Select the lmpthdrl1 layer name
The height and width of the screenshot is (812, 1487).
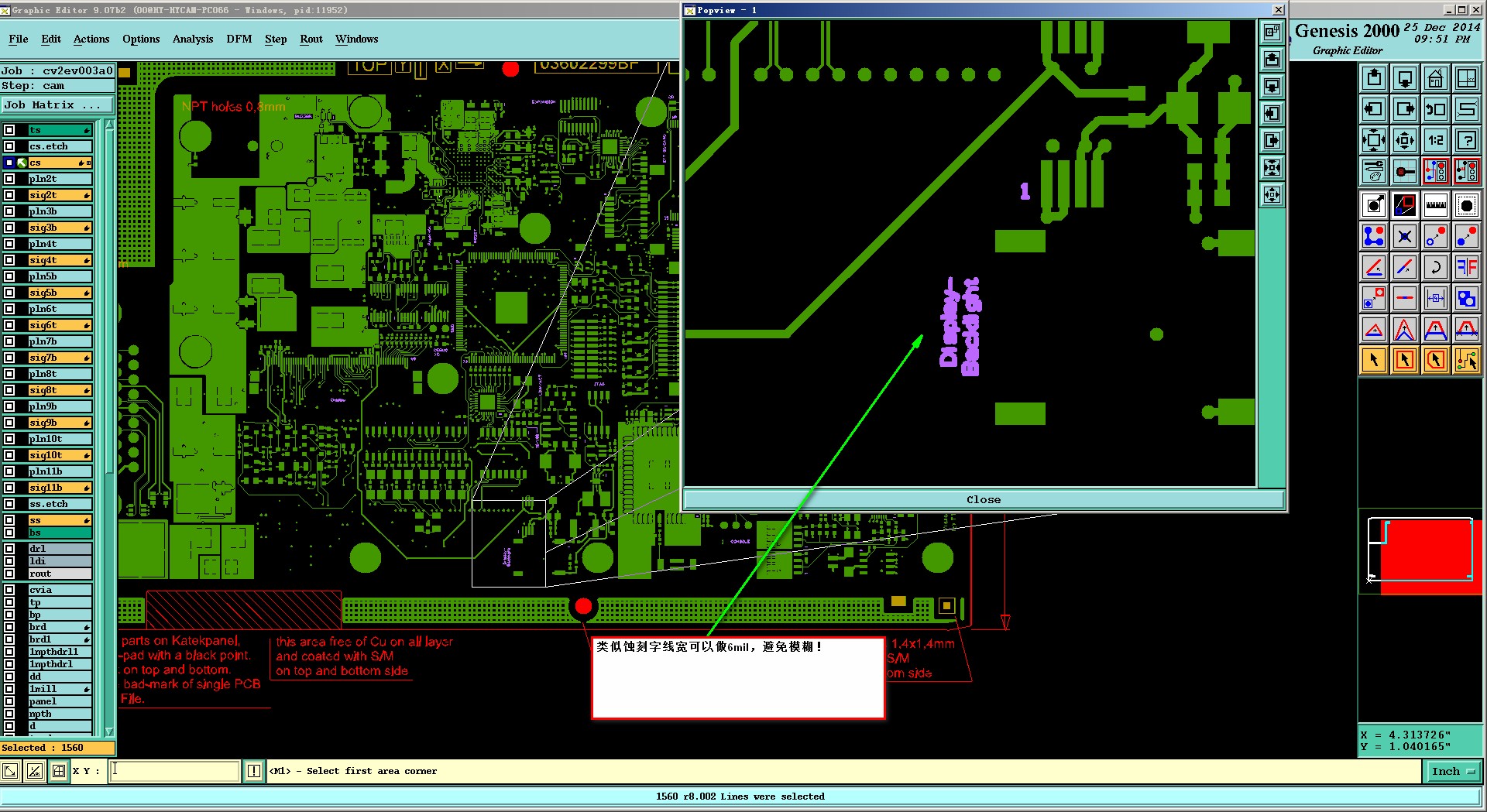pyautogui.click(x=60, y=652)
